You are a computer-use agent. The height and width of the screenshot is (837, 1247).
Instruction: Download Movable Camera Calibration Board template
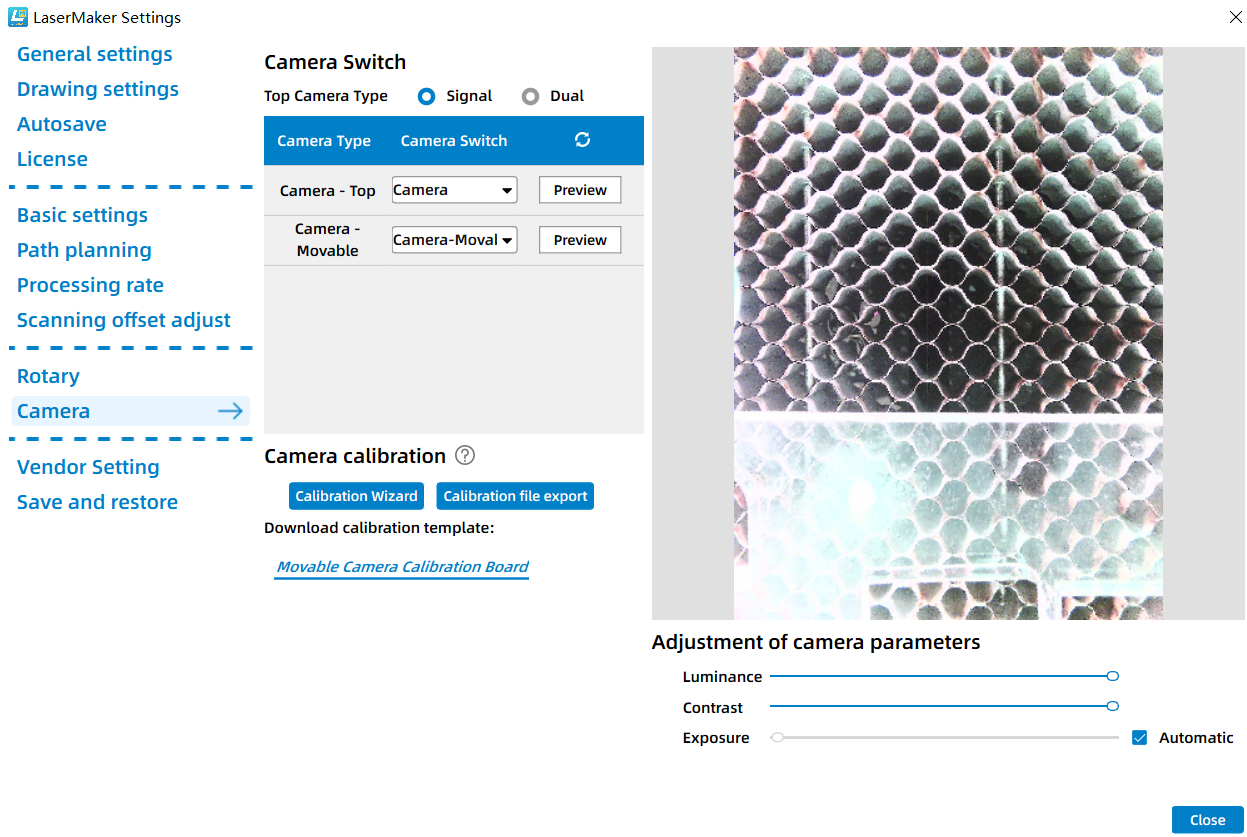pos(402,567)
